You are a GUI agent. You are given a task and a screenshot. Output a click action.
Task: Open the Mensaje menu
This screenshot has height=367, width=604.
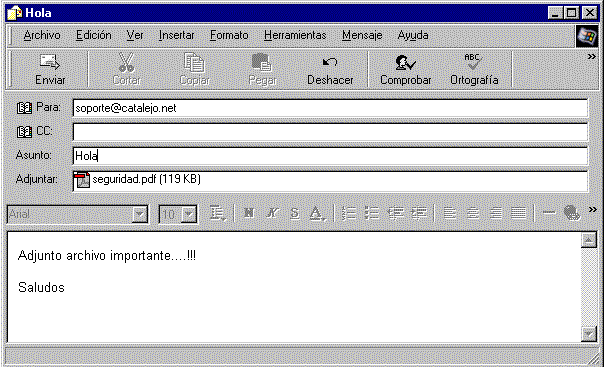click(x=362, y=35)
